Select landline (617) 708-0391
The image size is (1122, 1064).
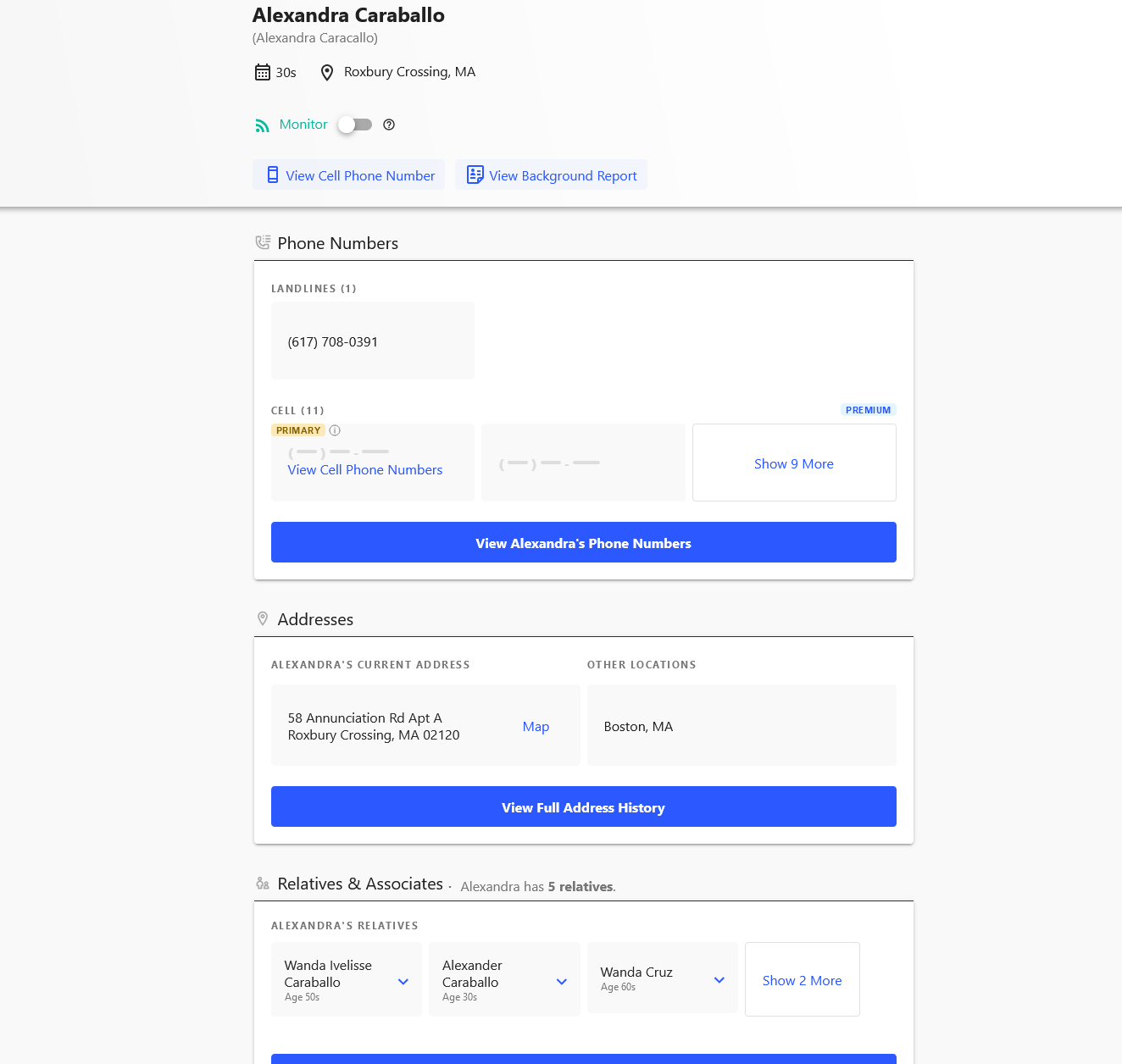point(373,341)
